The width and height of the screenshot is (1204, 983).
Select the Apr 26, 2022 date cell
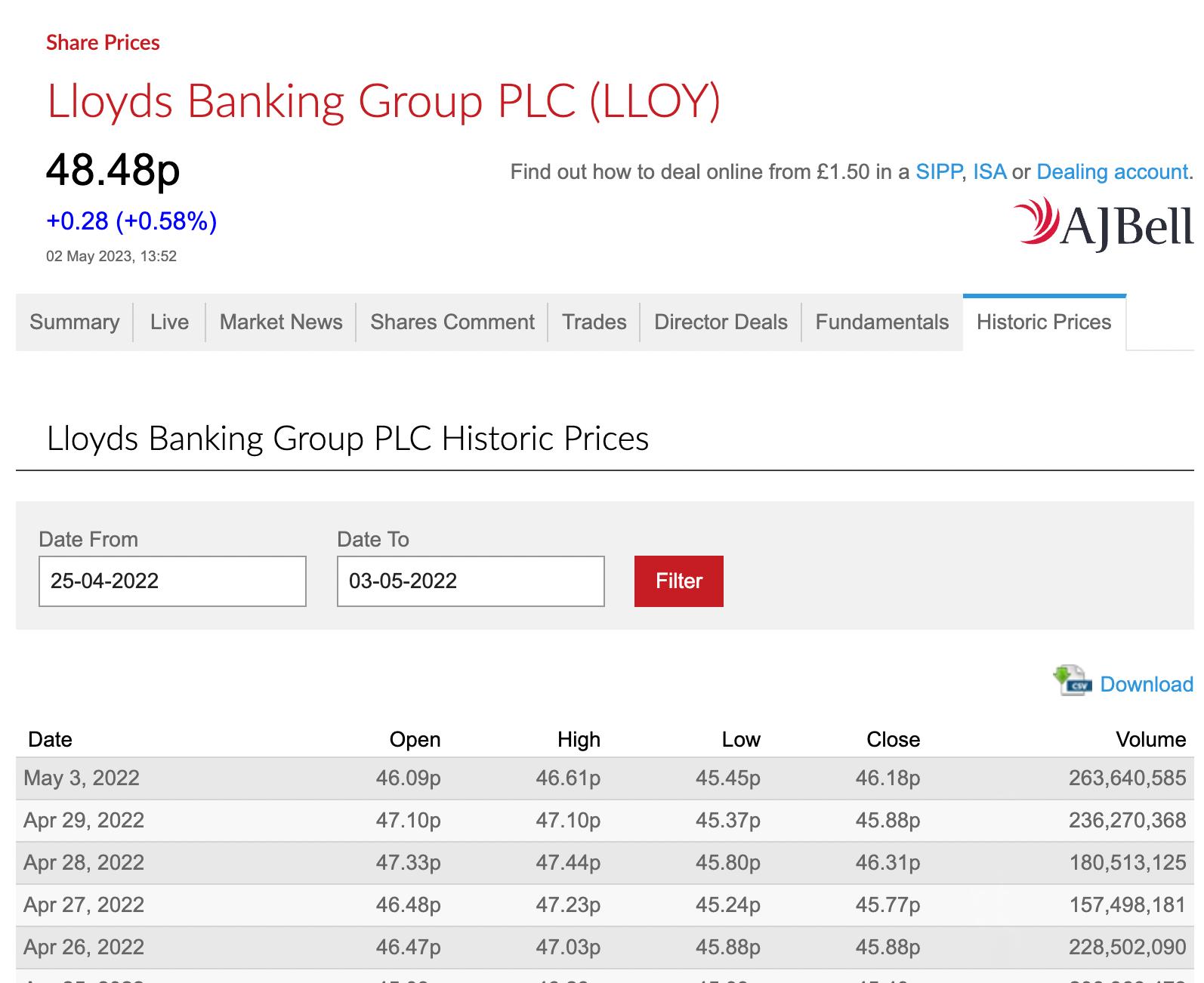point(84,948)
